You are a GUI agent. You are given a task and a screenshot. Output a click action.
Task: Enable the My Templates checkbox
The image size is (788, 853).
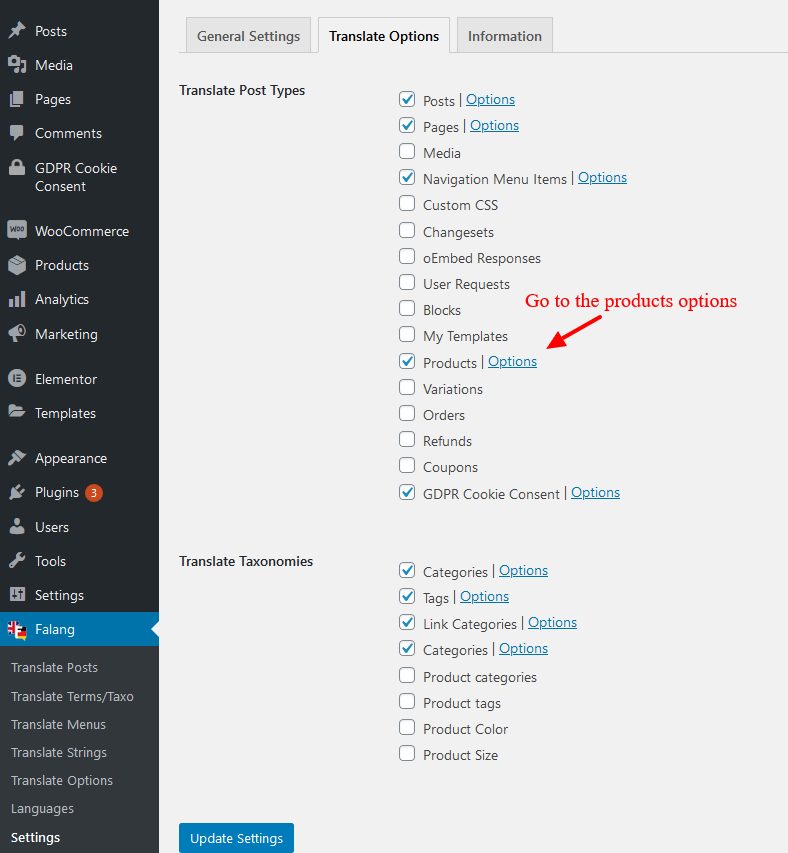[x=407, y=335]
